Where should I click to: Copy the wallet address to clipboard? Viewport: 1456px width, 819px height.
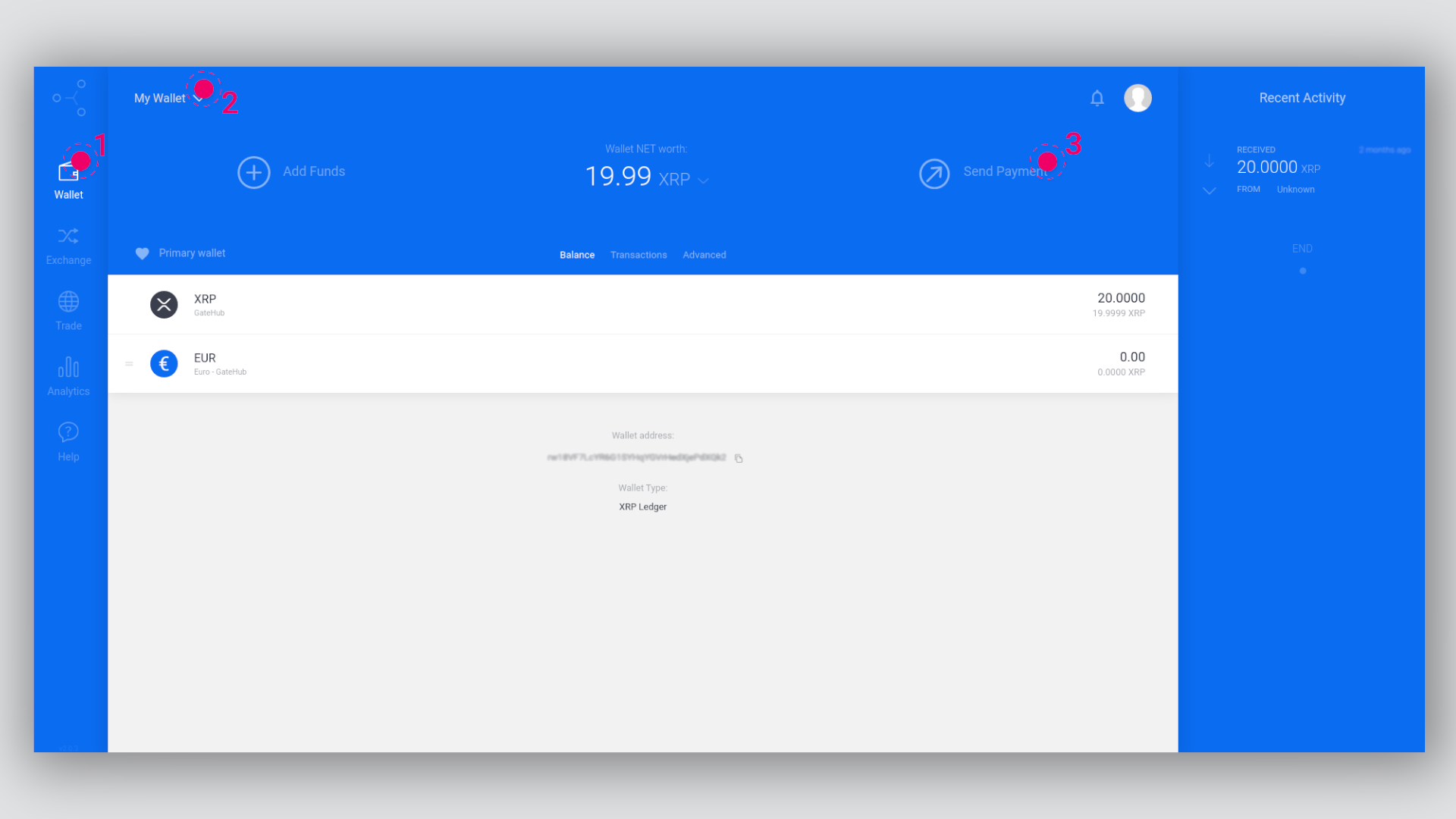click(739, 457)
